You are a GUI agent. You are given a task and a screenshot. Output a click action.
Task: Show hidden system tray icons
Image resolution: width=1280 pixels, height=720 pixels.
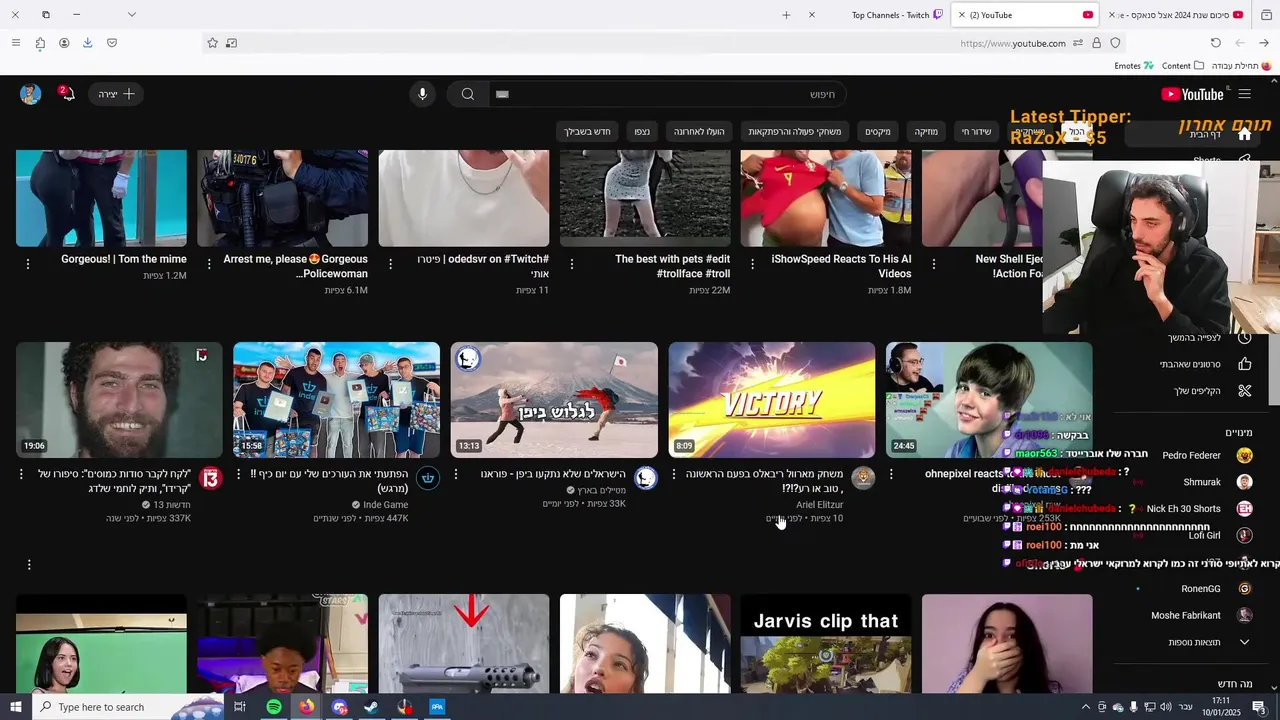point(1085,707)
